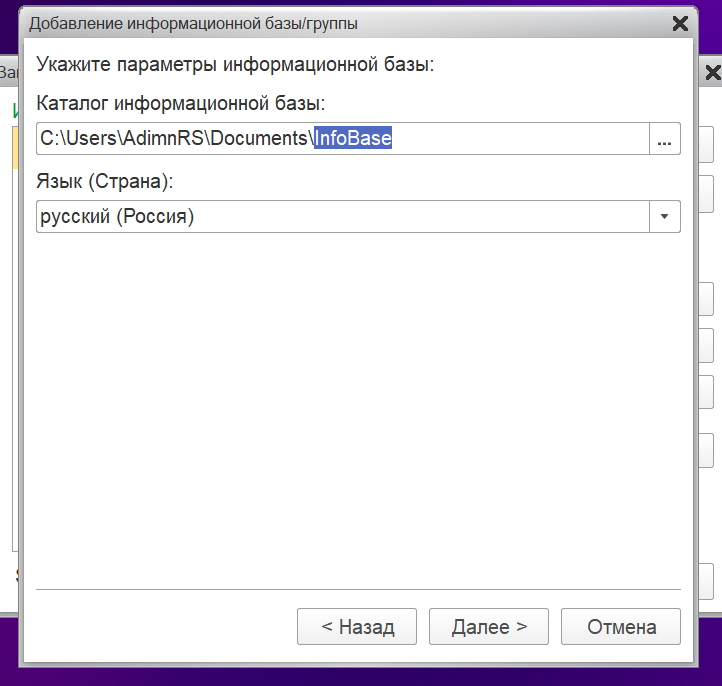Viewport: 722px width, 686px height.
Task: Click the blank dialog area below language field
Action: click(358, 400)
